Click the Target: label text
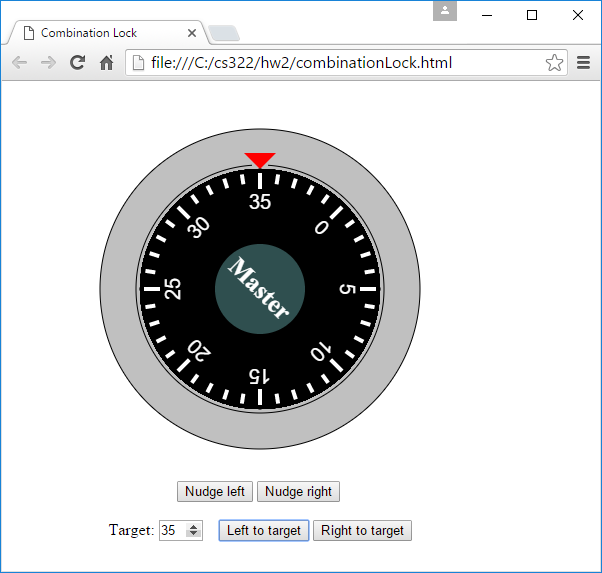The height and width of the screenshot is (573, 602). 131,530
